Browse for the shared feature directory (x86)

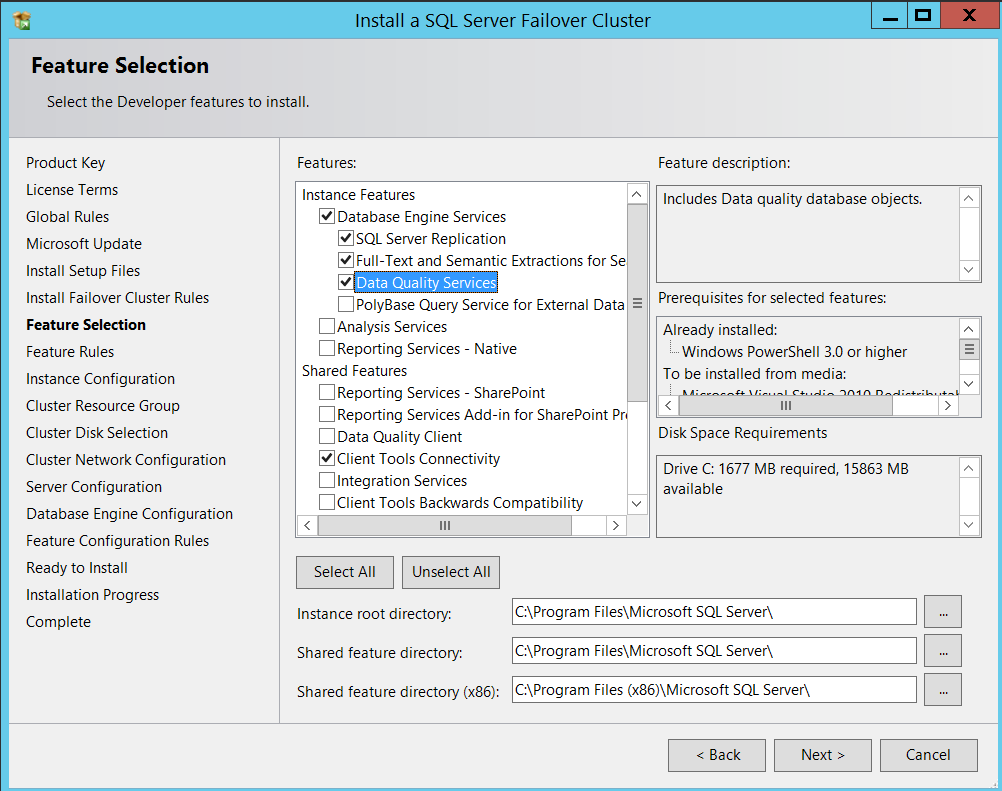[942, 689]
